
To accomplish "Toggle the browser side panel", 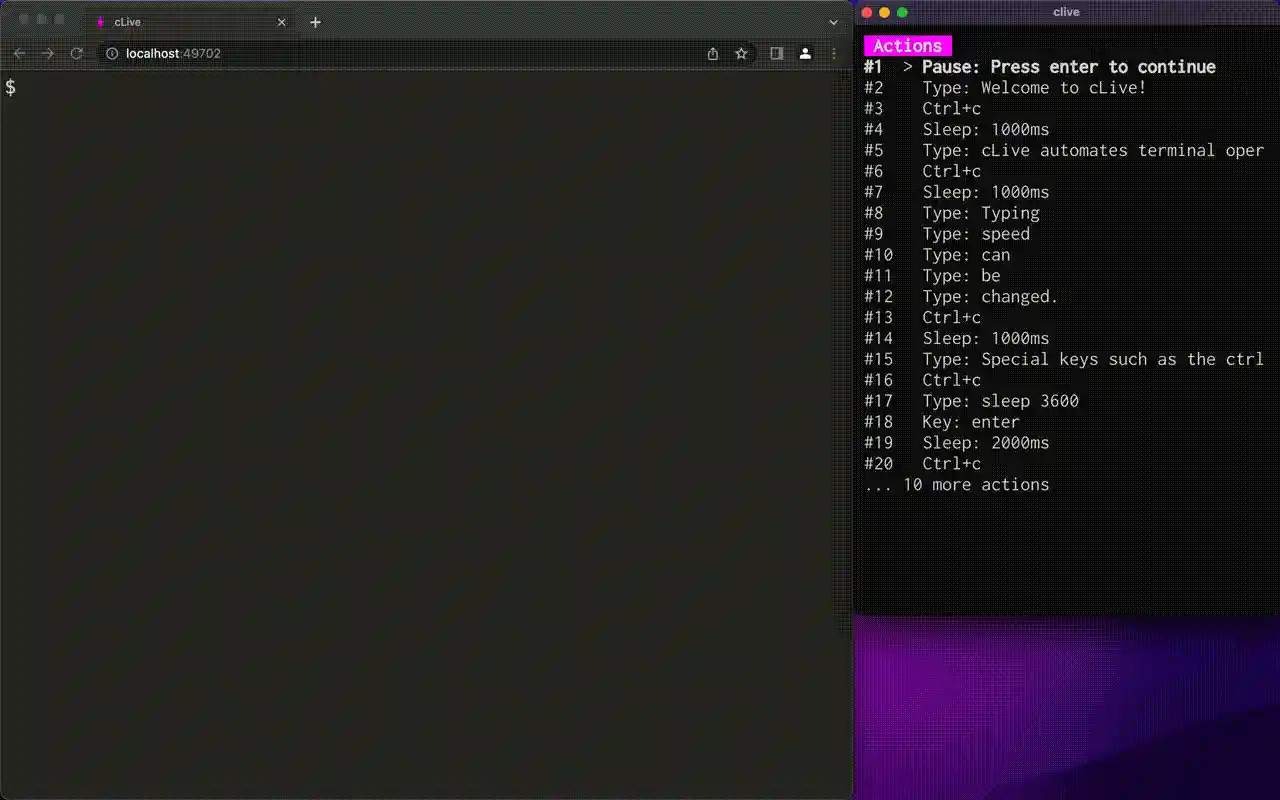I will (x=776, y=54).
